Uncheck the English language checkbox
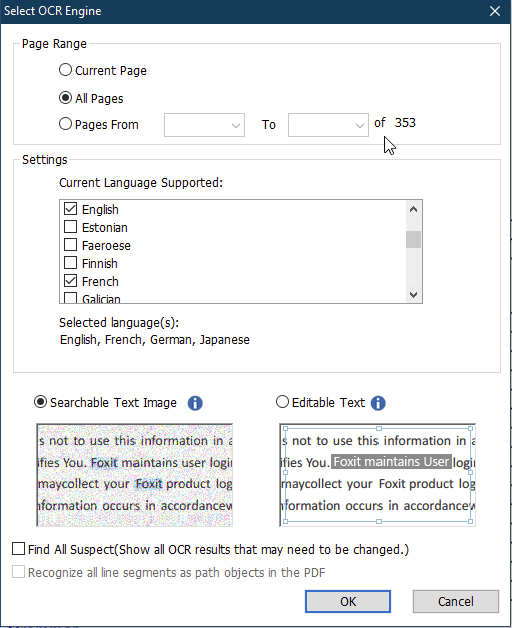The height and width of the screenshot is (628, 512). [x=71, y=209]
